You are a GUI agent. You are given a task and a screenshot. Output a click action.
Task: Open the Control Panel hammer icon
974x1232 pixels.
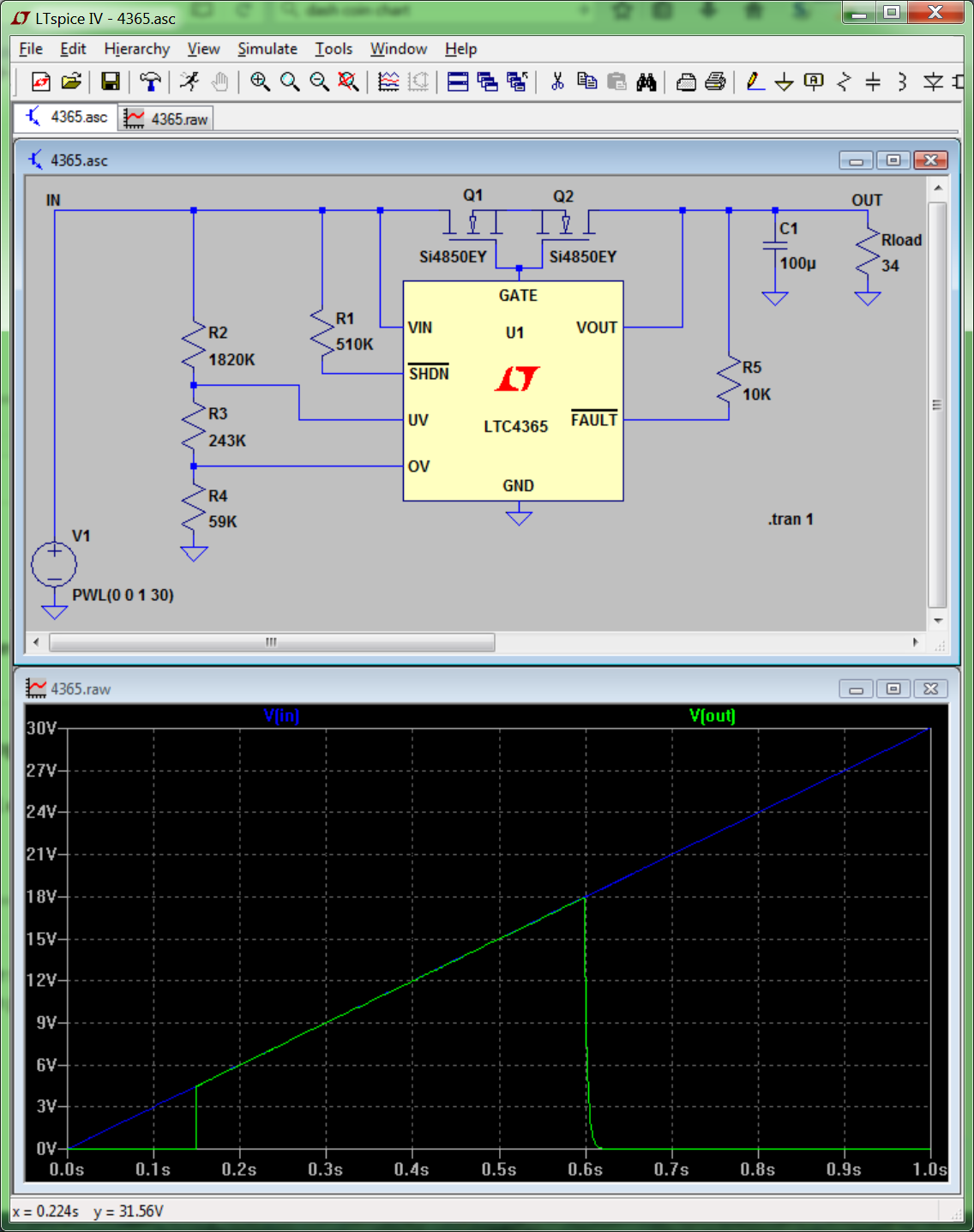click(x=150, y=81)
